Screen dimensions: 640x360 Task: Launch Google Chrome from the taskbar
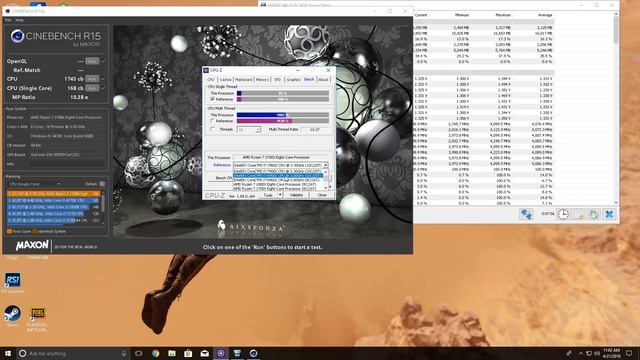(x=156, y=353)
